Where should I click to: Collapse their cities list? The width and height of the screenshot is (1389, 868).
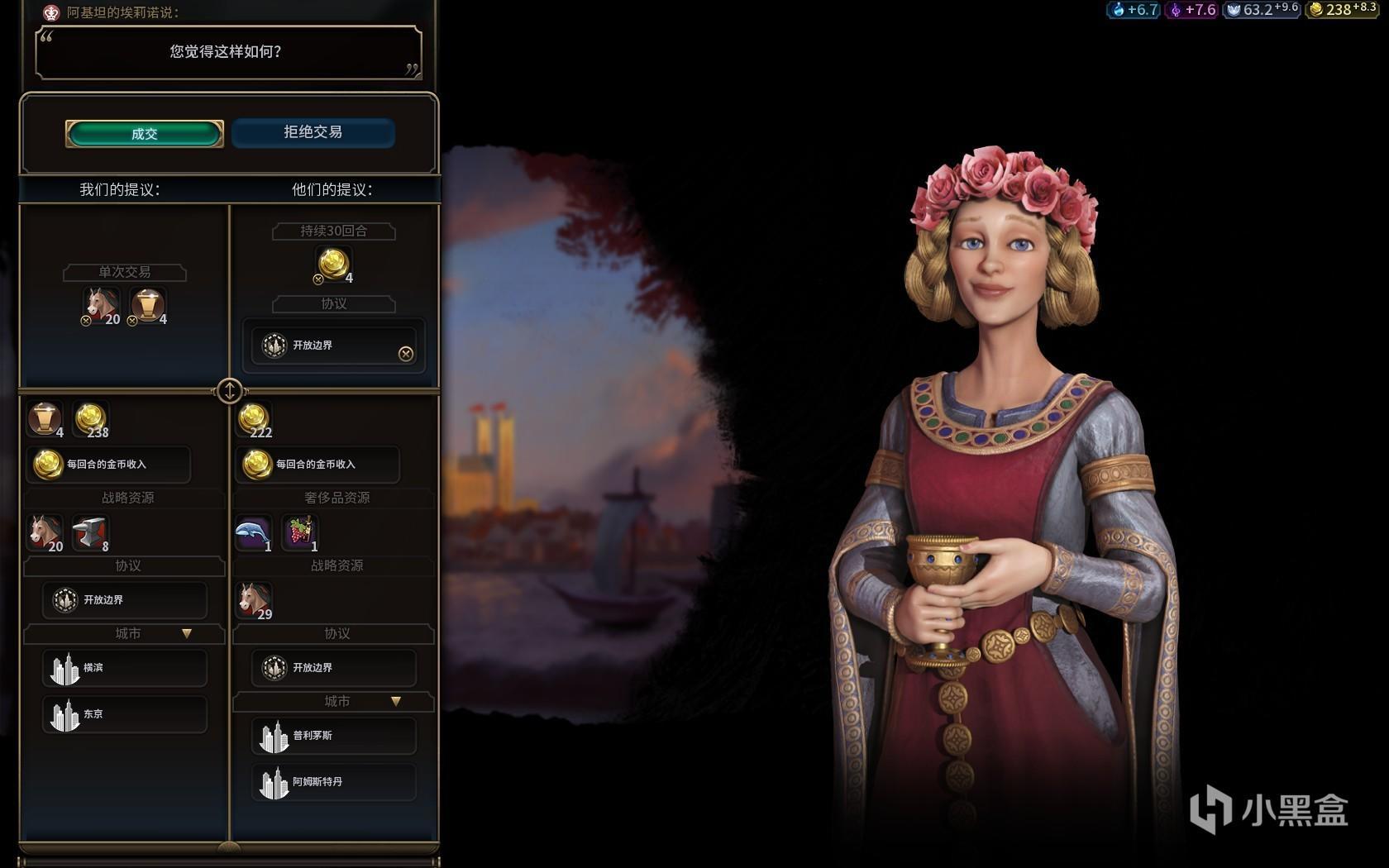(396, 701)
